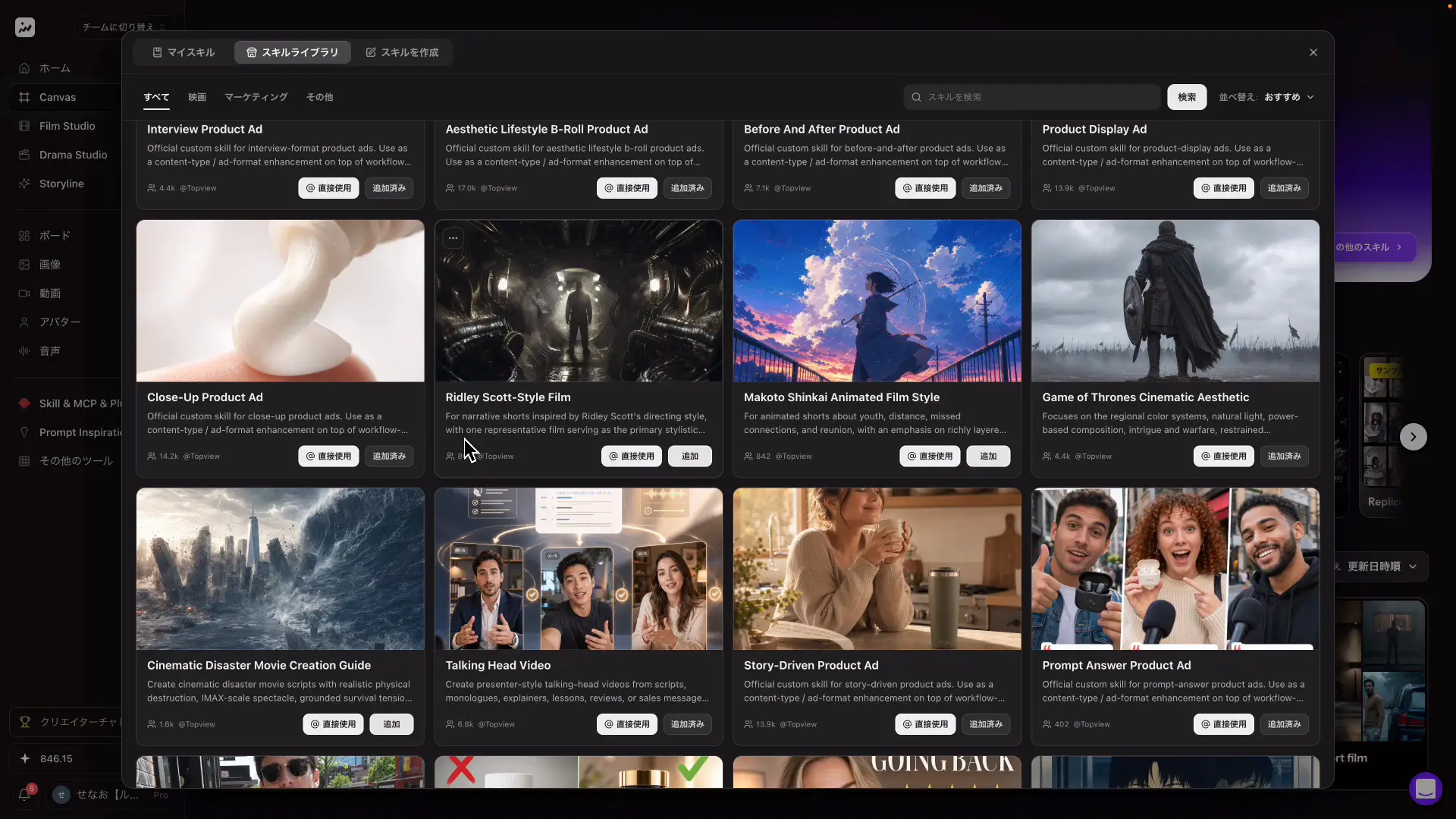Image resolution: width=1456 pixels, height=819 pixels.
Task: Open 画像 in the sidebar
Action: point(64,265)
